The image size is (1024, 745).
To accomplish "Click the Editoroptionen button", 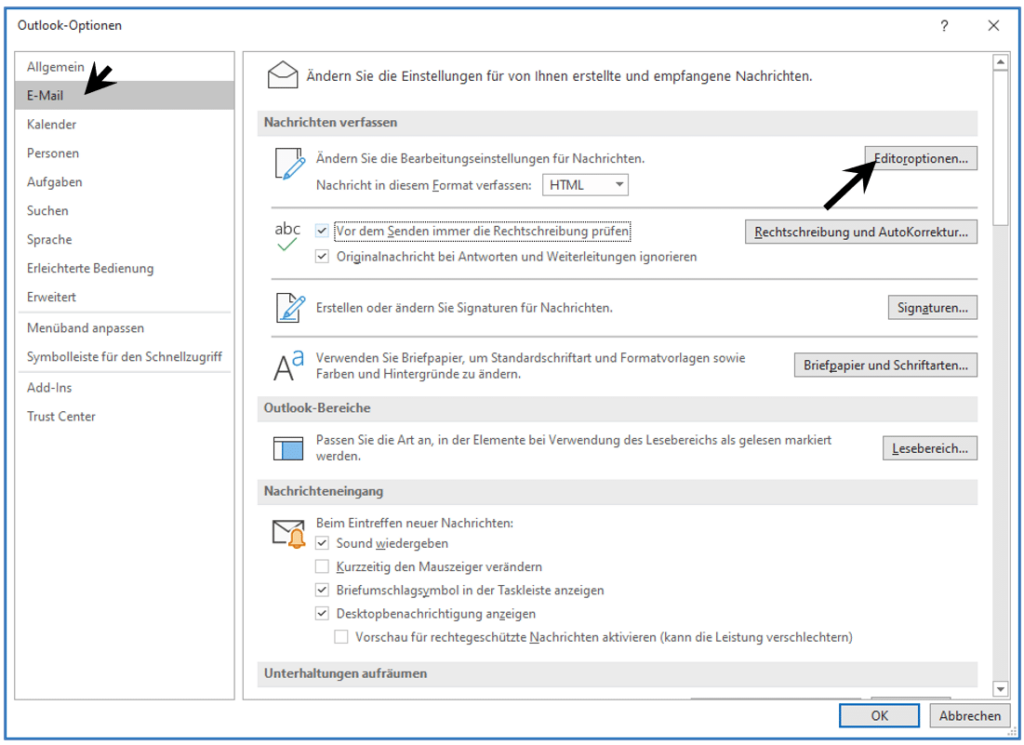I will 921,158.
